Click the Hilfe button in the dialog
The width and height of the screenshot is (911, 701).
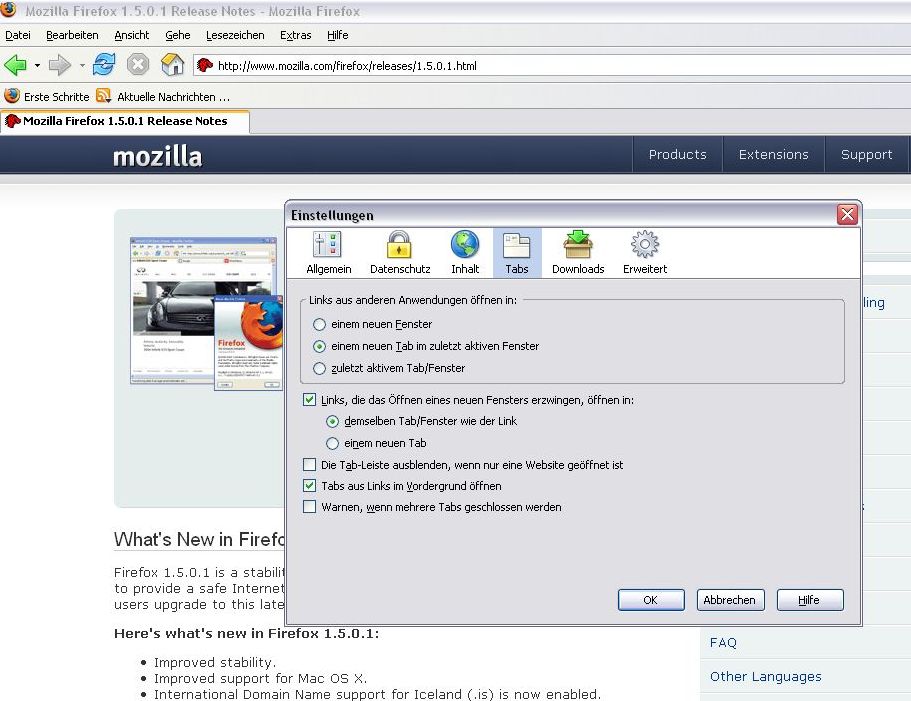(810, 600)
